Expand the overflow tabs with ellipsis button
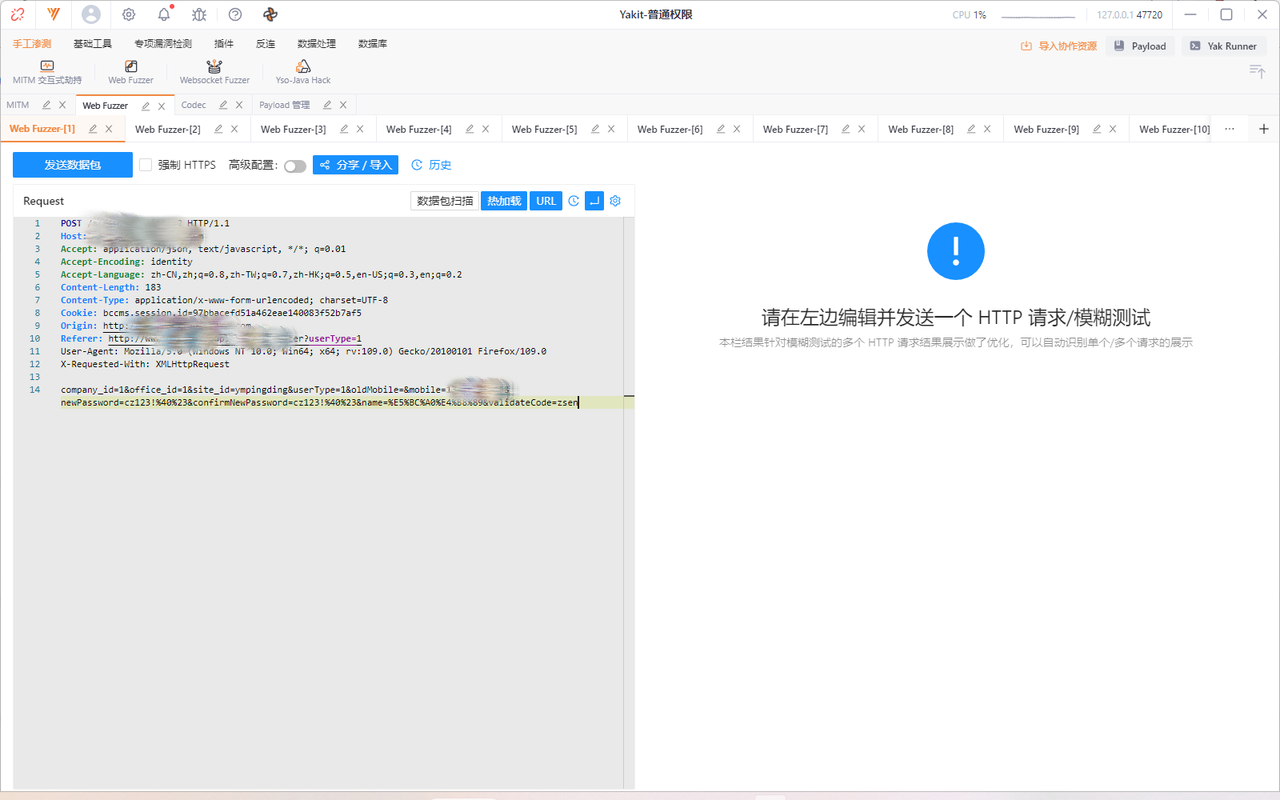This screenshot has width=1280, height=800. coord(1229,129)
